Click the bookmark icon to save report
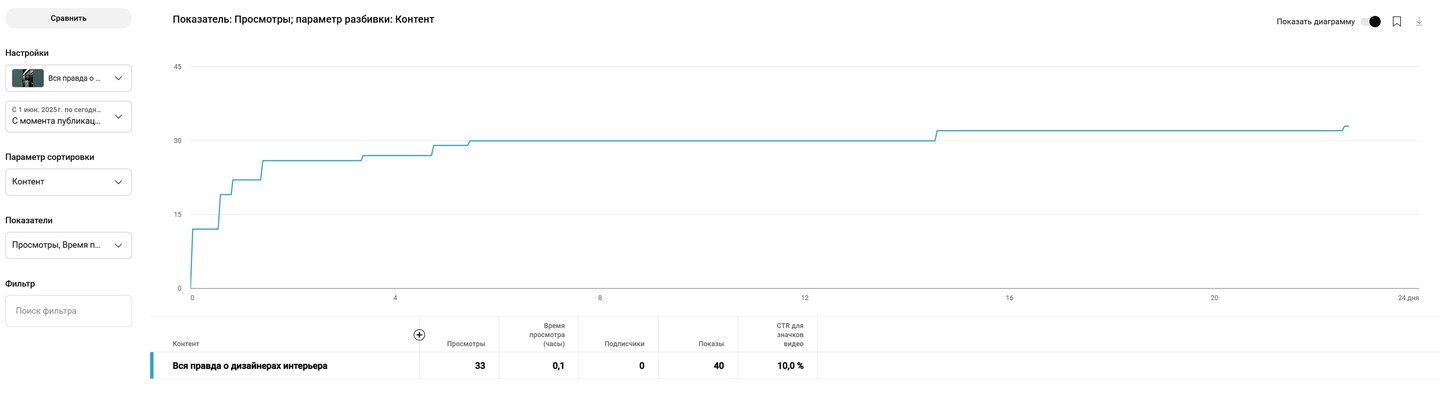The height and width of the screenshot is (414, 1440). coord(1397,21)
